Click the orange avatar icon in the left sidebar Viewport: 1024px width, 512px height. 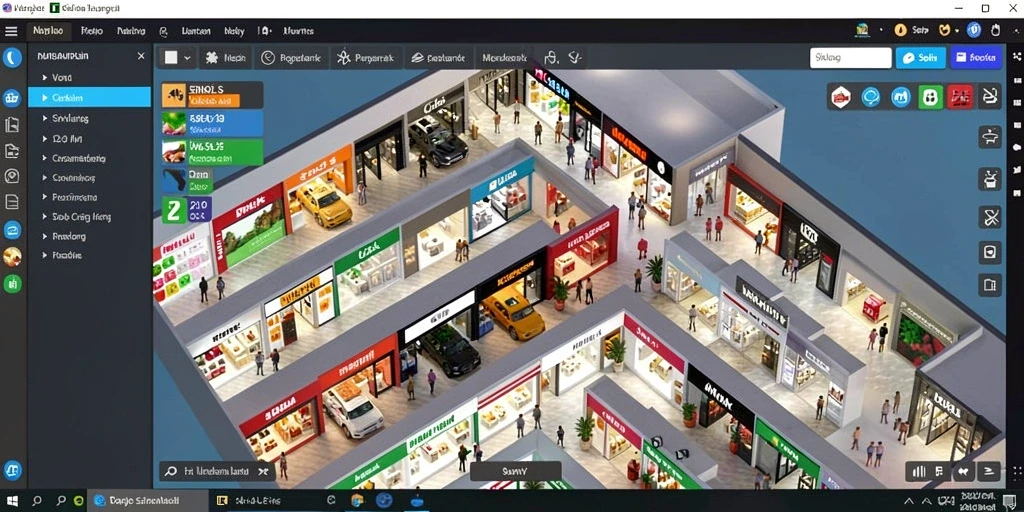pos(12,257)
